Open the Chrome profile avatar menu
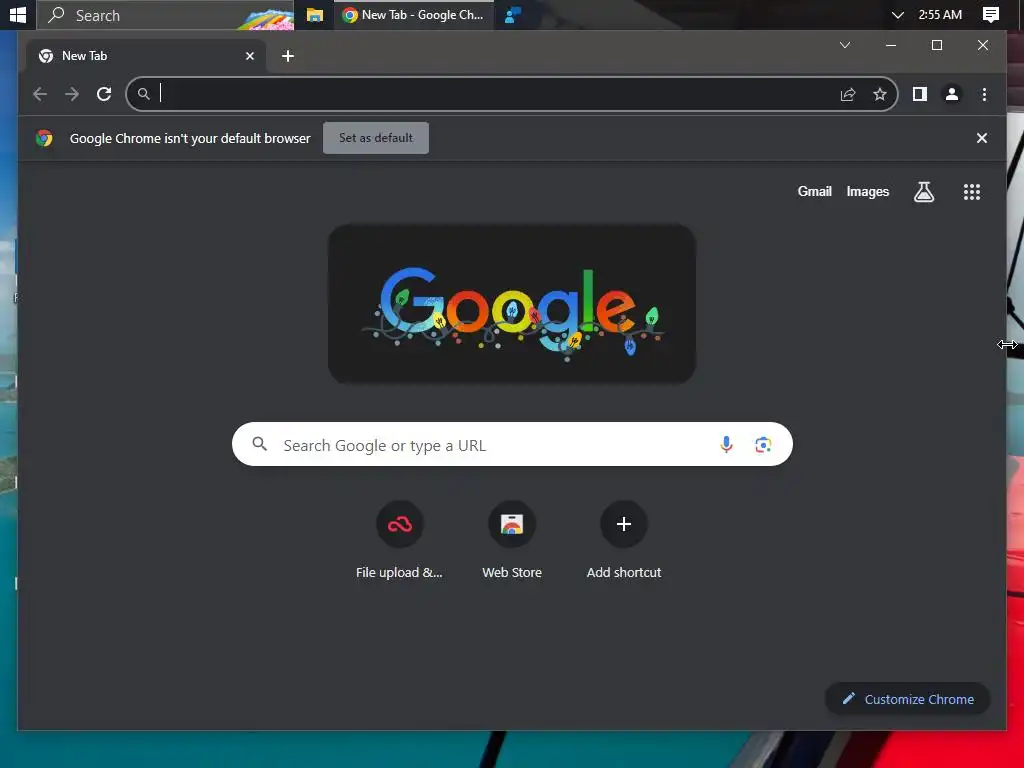 click(952, 94)
